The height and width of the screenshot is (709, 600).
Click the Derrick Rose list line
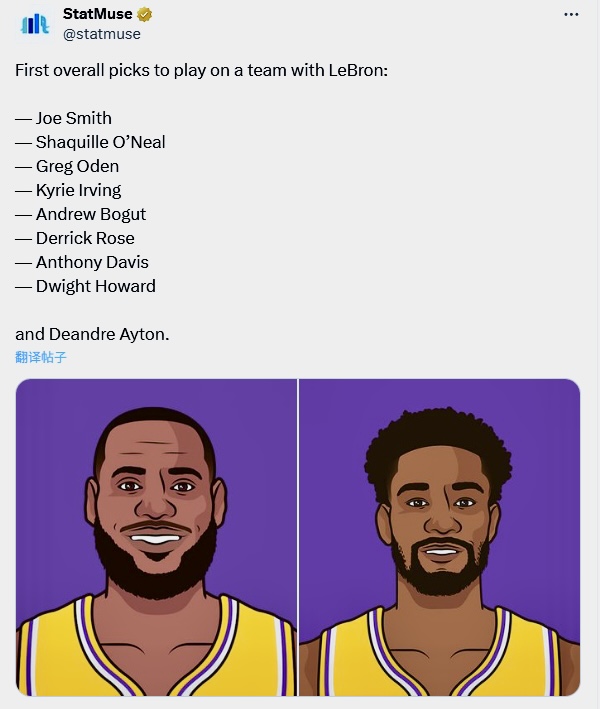coord(75,238)
